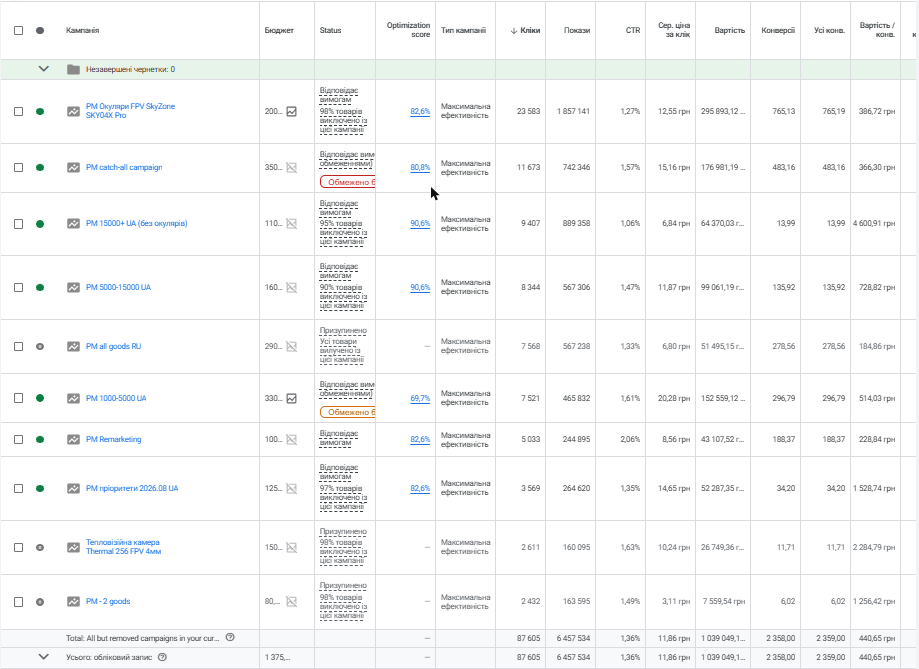Click the campaign type icon of PM Remarketing
919x669 pixels.
tap(73, 439)
